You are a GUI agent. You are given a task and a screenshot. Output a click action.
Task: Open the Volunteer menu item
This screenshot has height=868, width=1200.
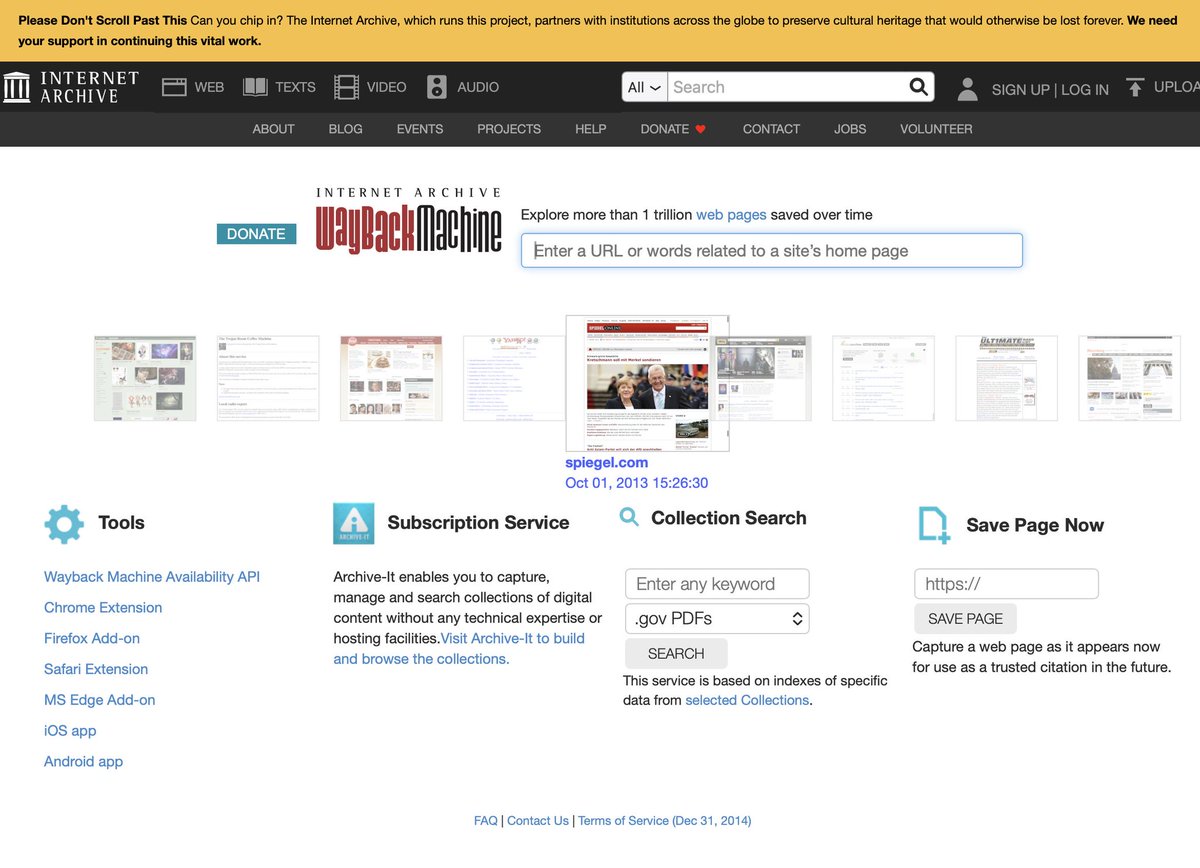[936, 129]
